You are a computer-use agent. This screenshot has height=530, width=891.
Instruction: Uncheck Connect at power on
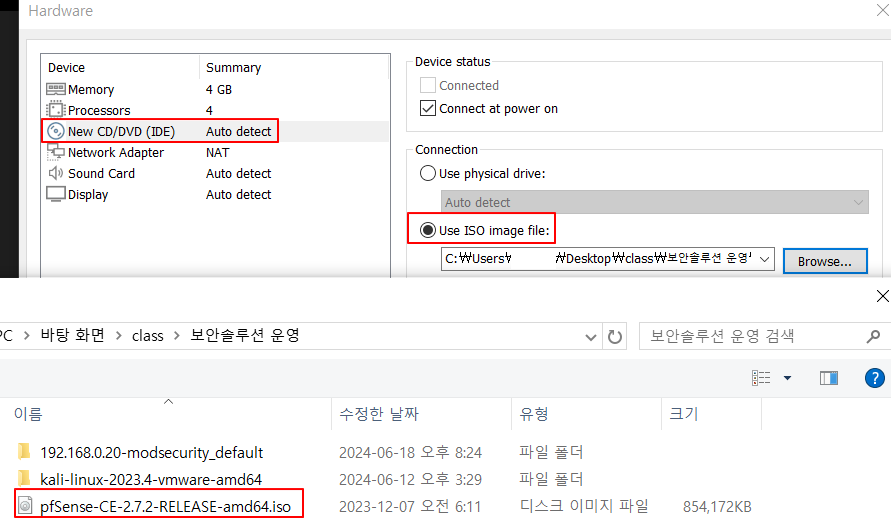tap(428, 108)
